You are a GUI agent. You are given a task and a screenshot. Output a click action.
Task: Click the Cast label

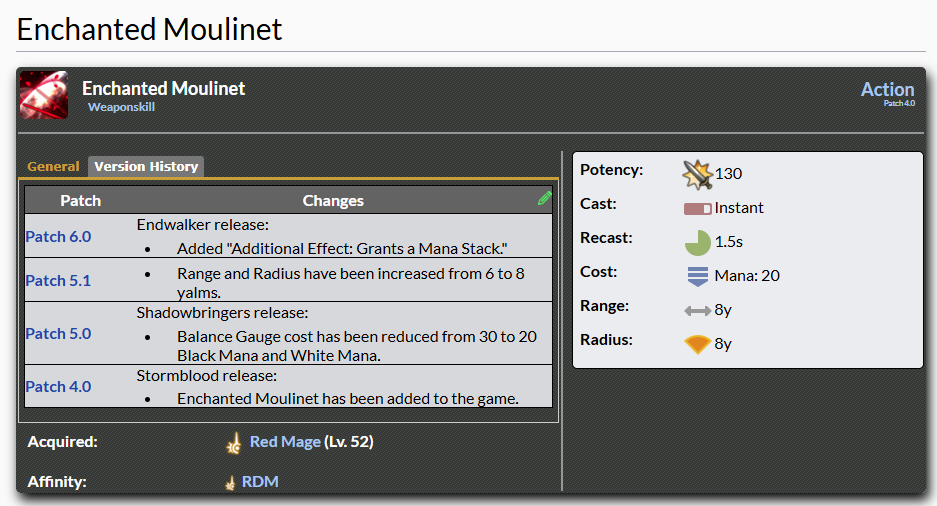click(x=598, y=204)
